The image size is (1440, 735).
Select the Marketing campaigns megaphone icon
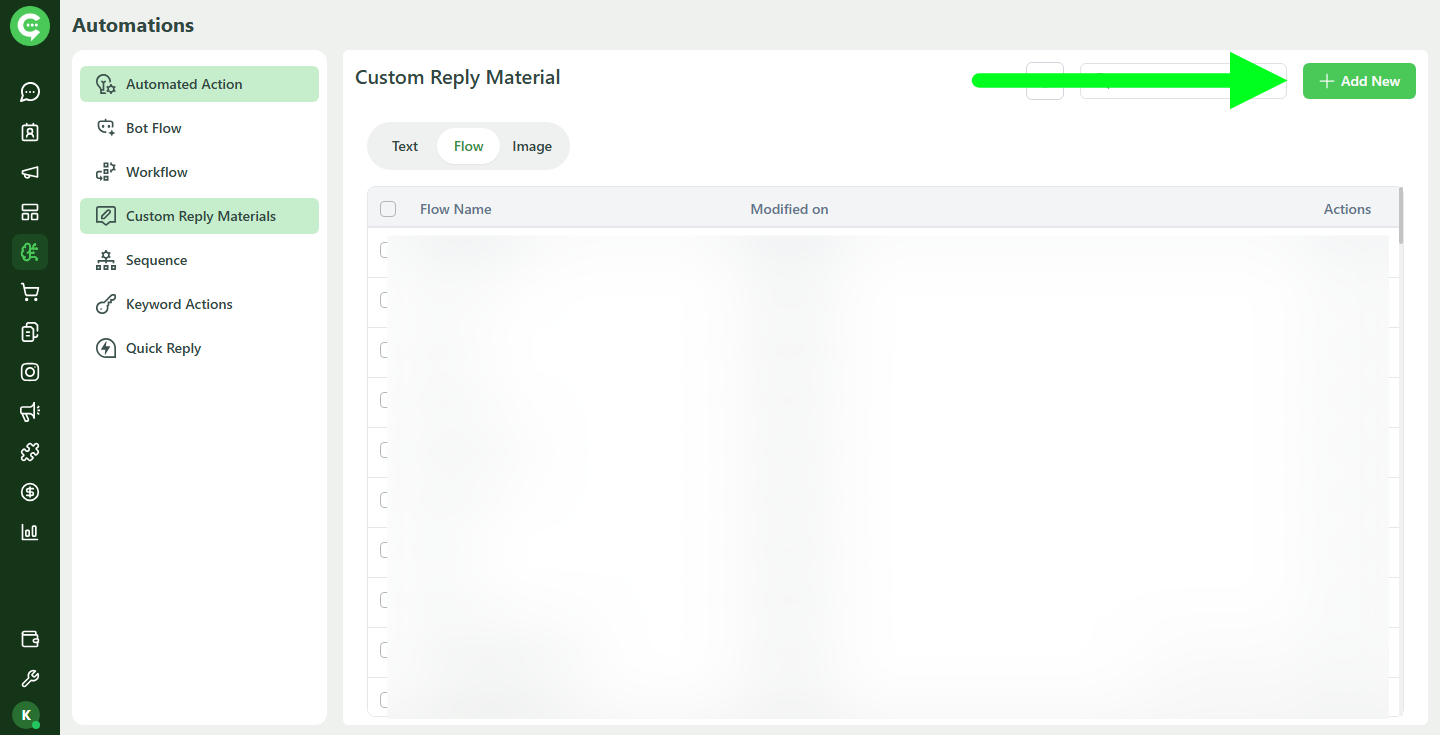(30, 412)
